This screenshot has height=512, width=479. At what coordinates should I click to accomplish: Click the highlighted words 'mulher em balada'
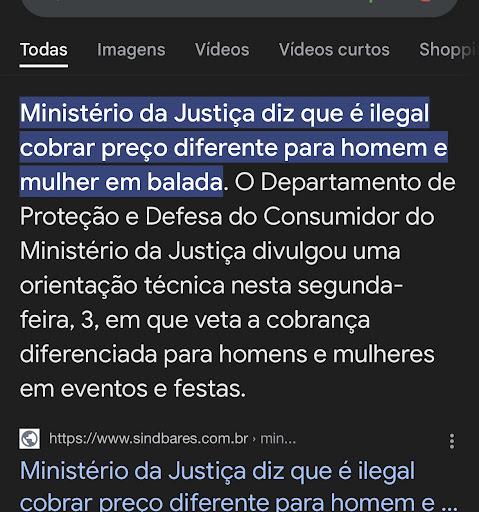pyautogui.click(x=121, y=182)
